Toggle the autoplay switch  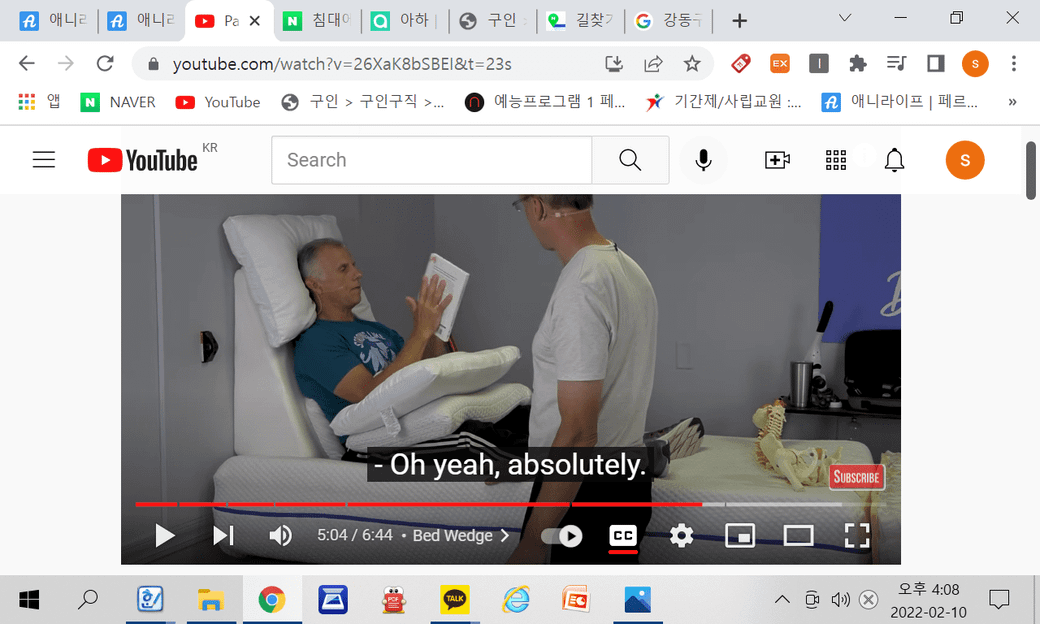(563, 536)
